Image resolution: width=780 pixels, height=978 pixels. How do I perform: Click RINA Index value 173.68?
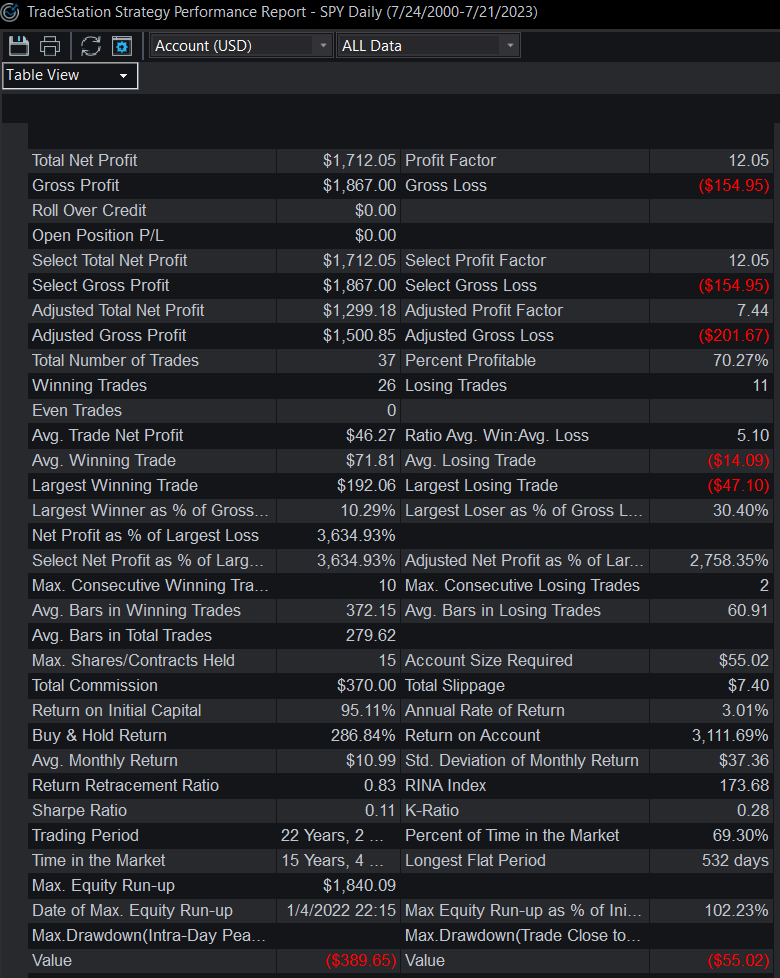744,784
